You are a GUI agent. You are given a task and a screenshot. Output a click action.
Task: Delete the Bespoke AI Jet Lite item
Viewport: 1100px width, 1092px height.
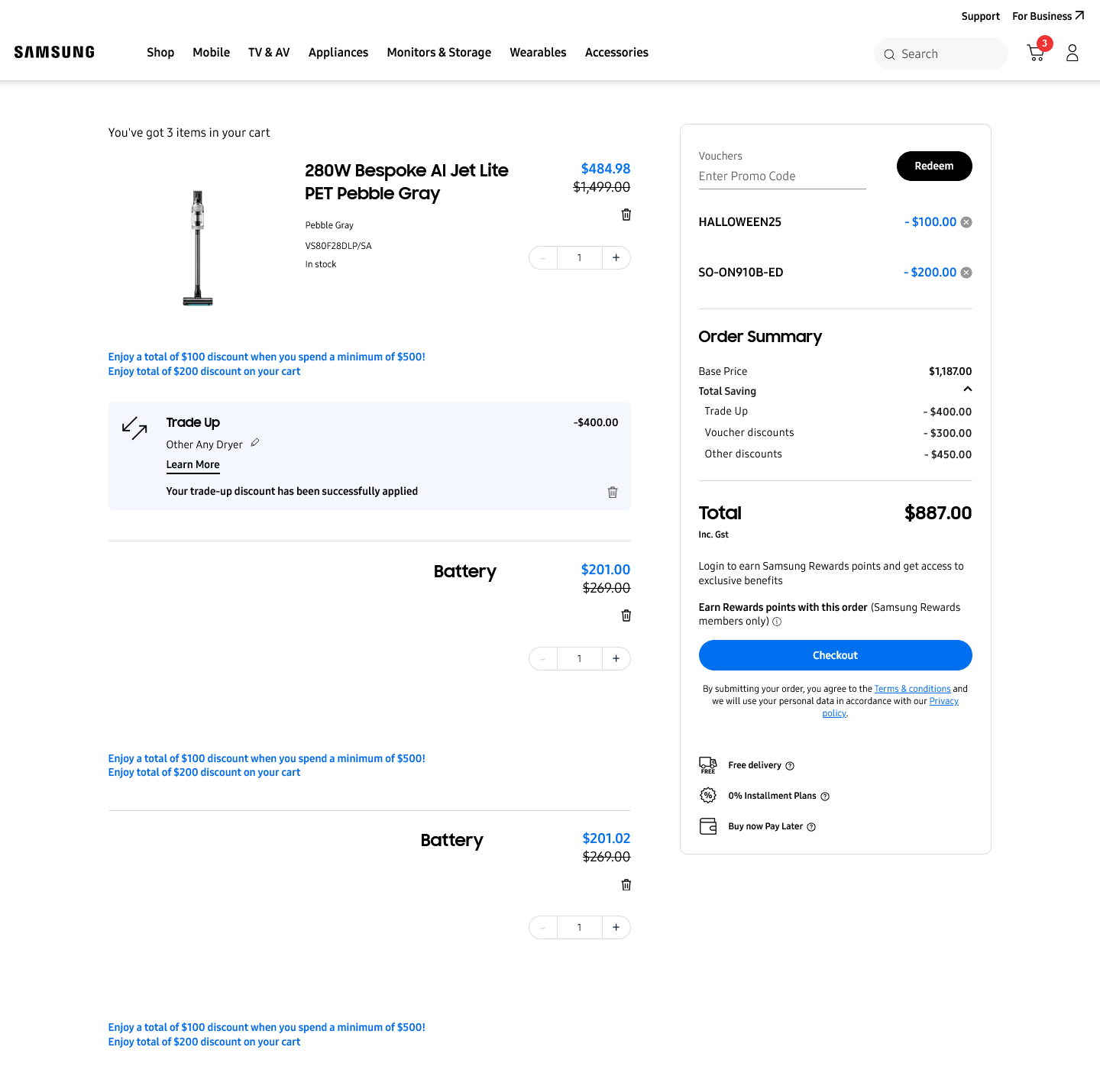626,215
